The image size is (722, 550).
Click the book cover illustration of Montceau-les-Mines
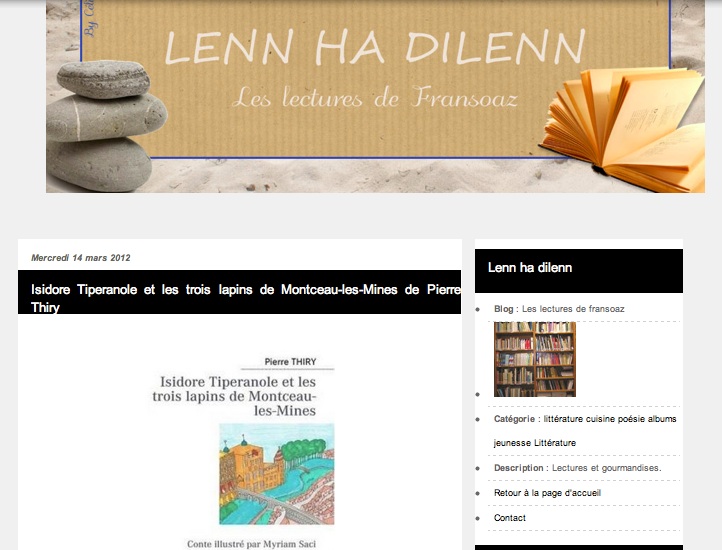point(277,474)
